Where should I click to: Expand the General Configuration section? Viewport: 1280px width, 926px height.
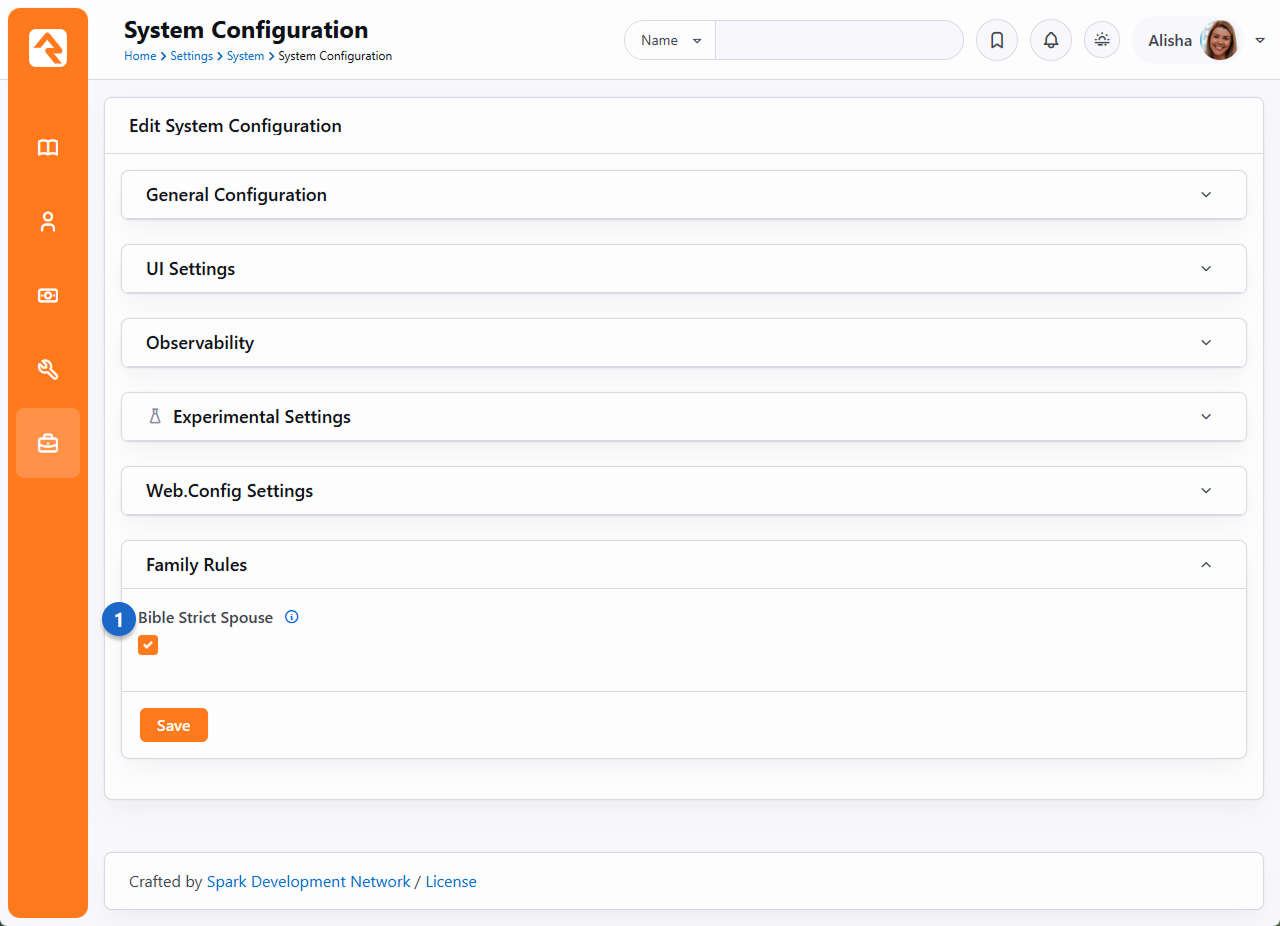pos(683,195)
